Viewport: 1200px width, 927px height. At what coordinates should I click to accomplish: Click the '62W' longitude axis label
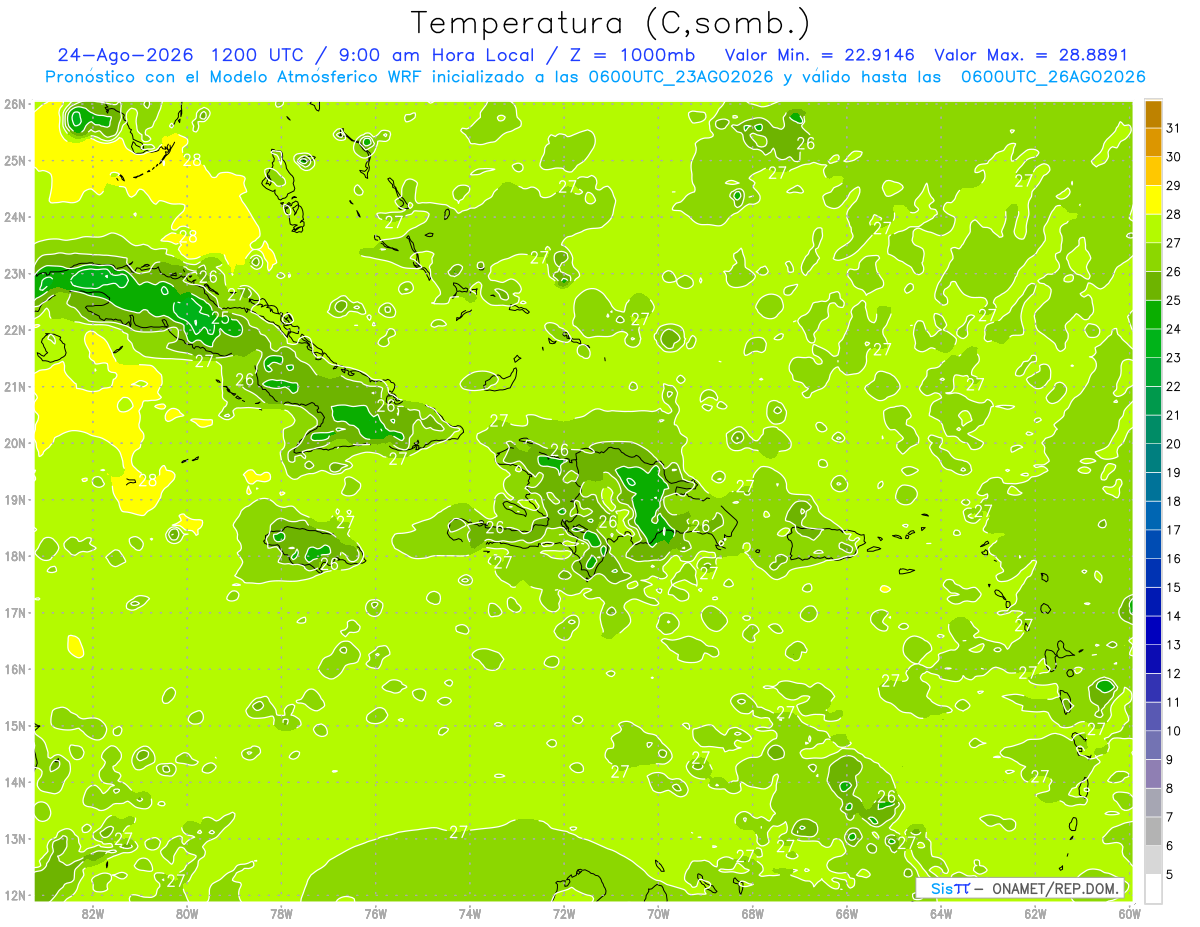tap(1035, 912)
